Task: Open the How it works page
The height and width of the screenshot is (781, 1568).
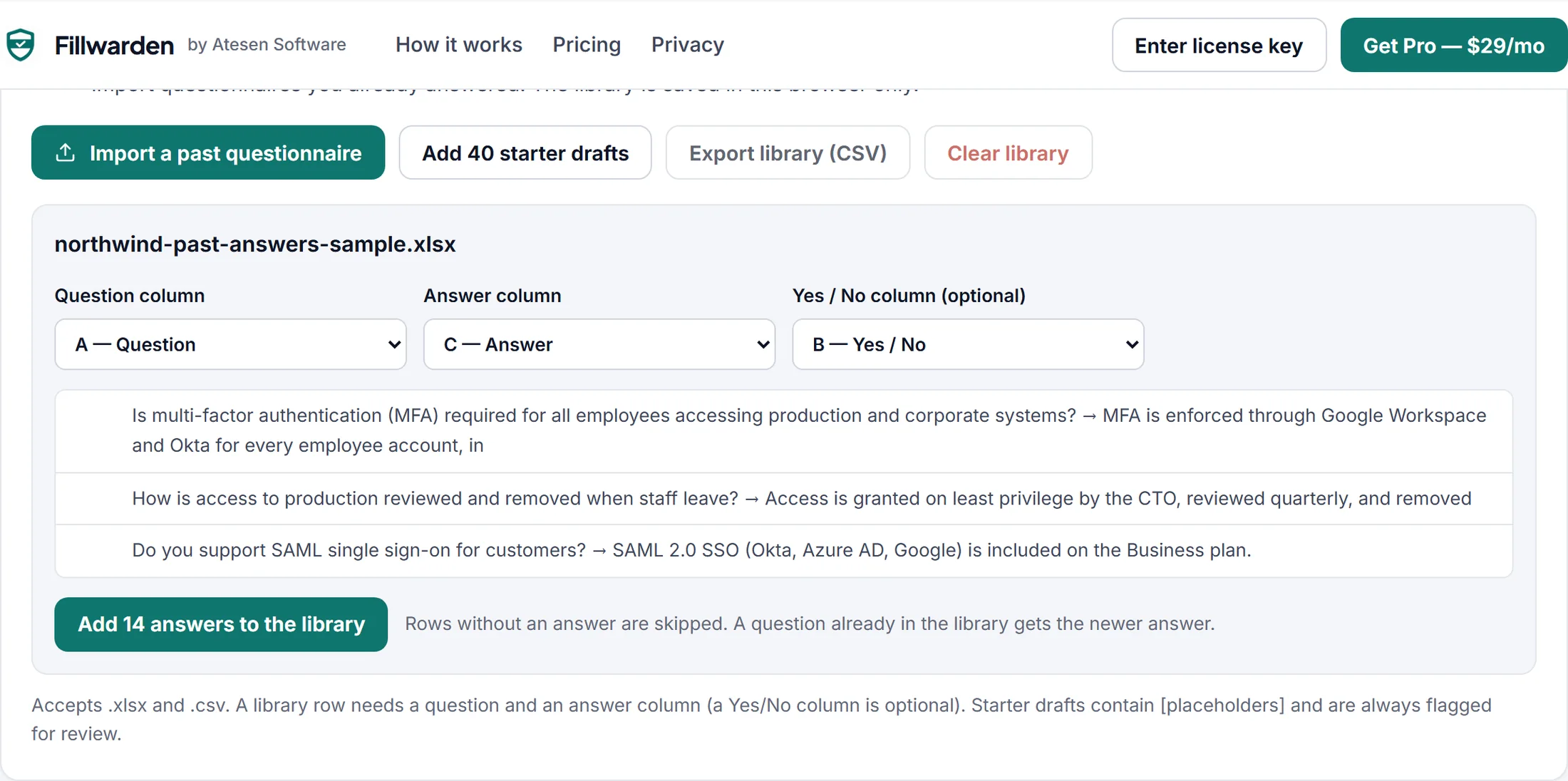Action: click(x=459, y=45)
